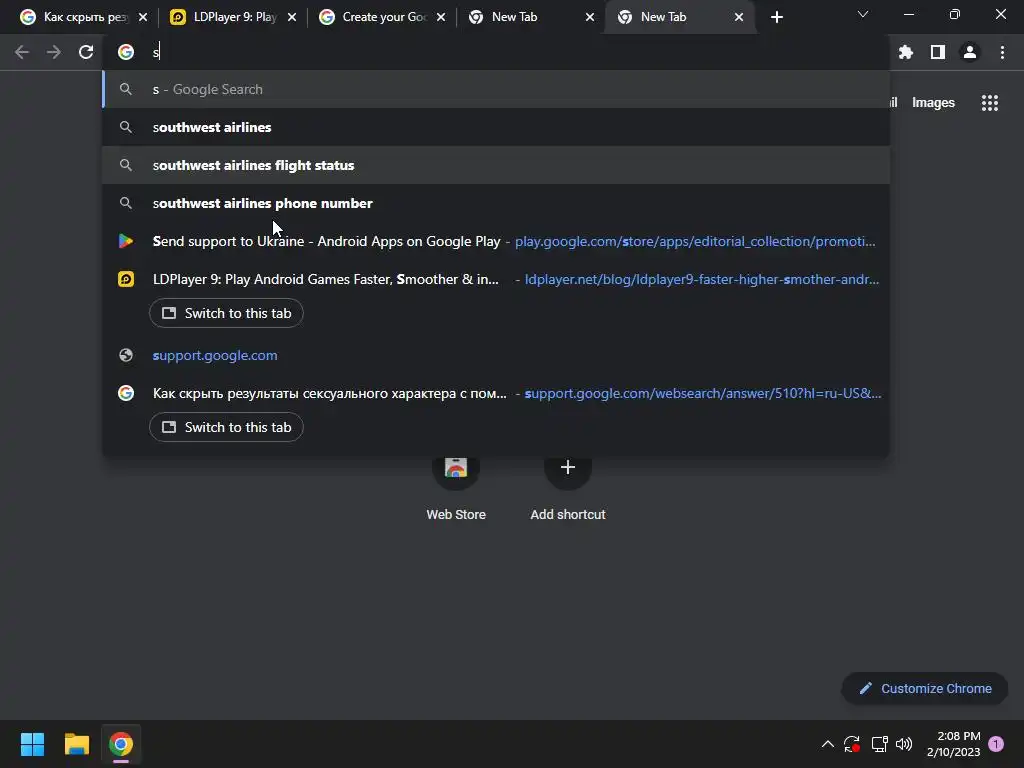Click the Web Store label
This screenshot has width=1024, height=768.
click(456, 515)
